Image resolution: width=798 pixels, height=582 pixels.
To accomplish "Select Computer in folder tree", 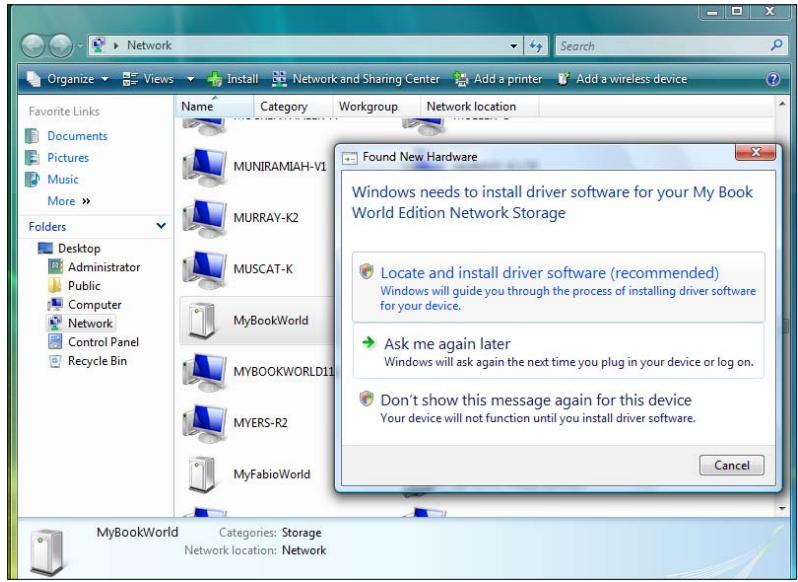I will click(95, 305).
